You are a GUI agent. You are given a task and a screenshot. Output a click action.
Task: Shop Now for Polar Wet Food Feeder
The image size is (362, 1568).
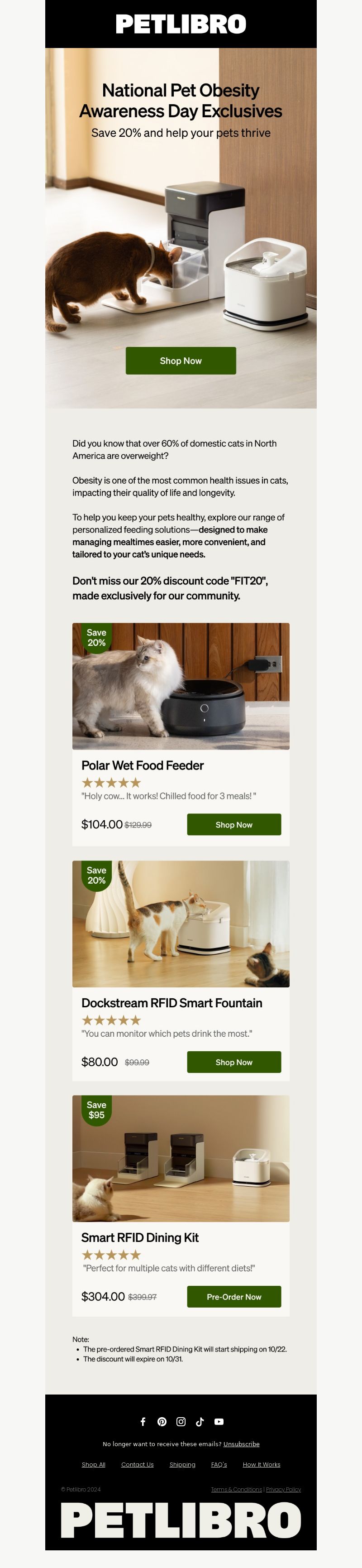pos(233,824)
